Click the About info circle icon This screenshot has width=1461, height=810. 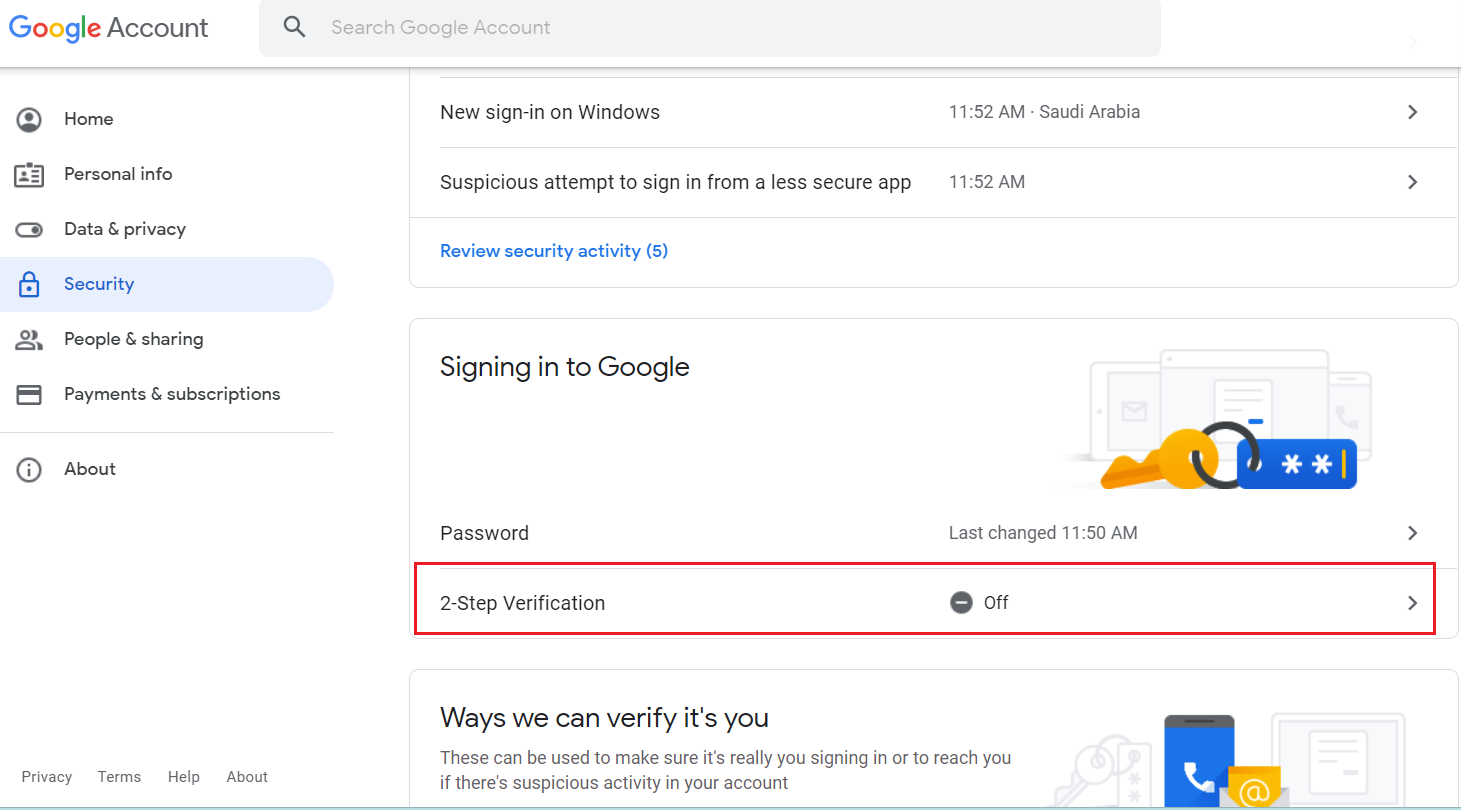pos(29,469)
